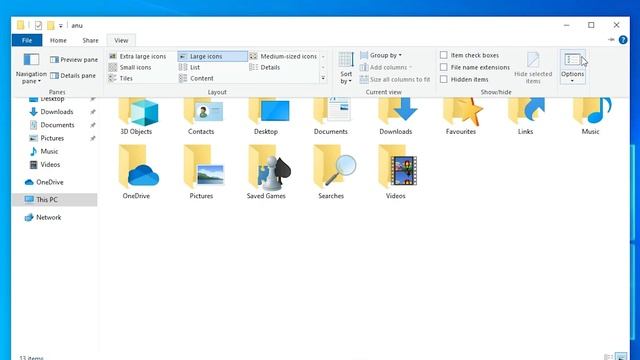Switch layout to Tiles view
Screen dimensions: 640x360
121,78
